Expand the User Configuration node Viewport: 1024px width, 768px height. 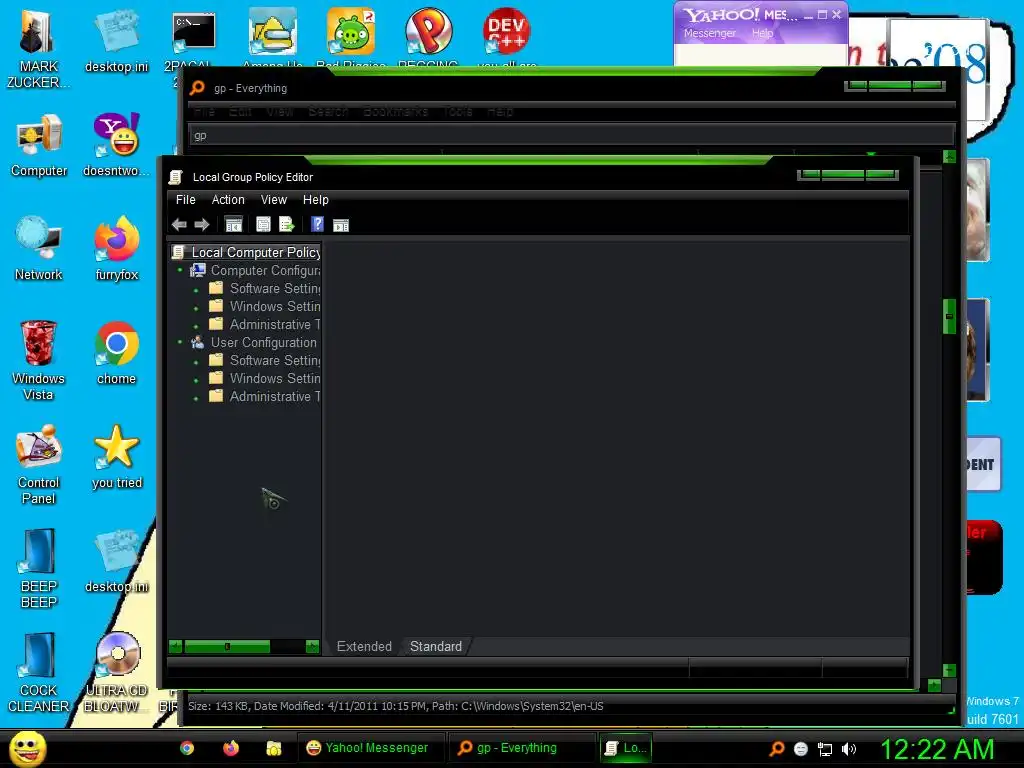[x=180, y=342]
